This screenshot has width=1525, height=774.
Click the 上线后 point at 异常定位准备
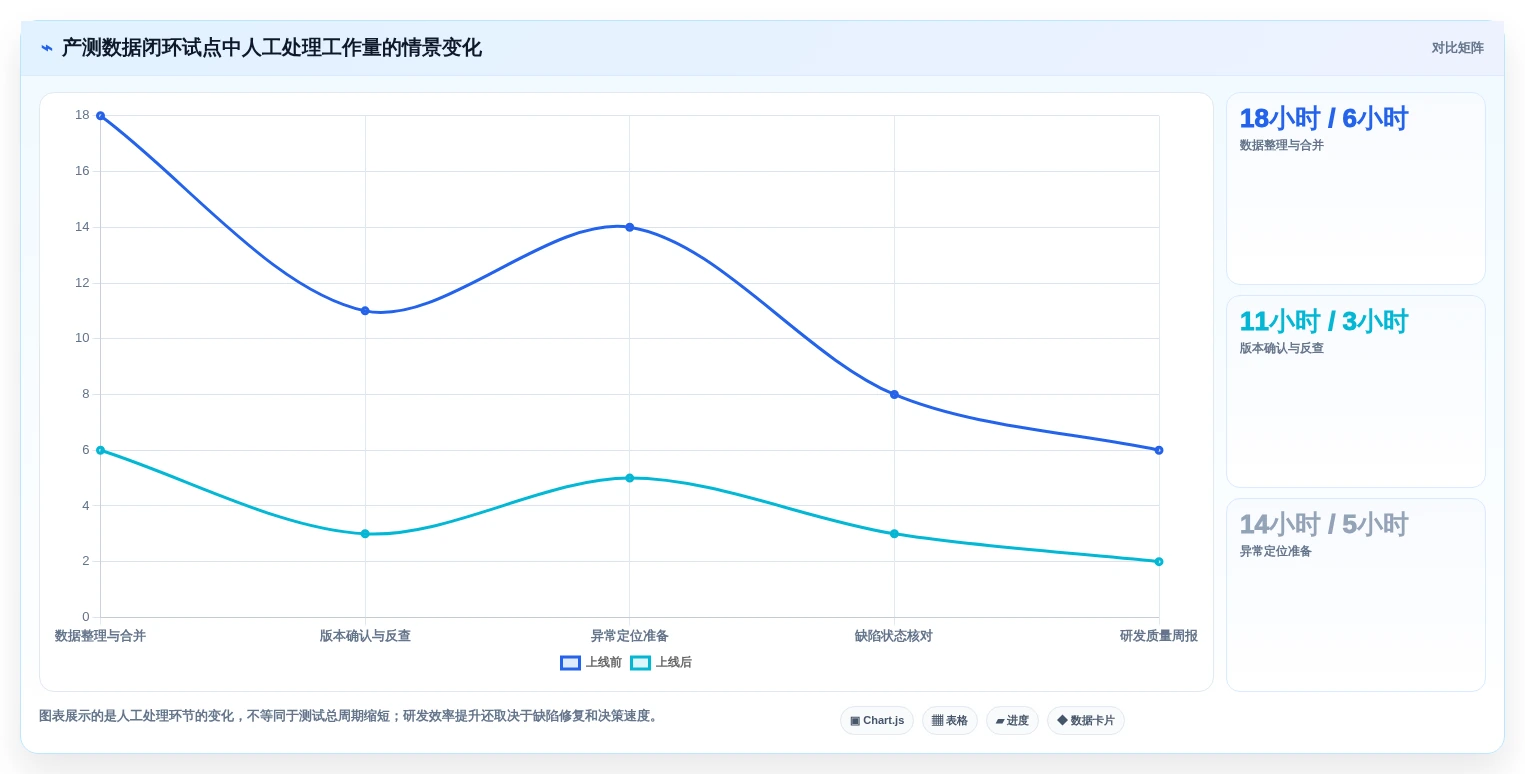click(630, 478)
